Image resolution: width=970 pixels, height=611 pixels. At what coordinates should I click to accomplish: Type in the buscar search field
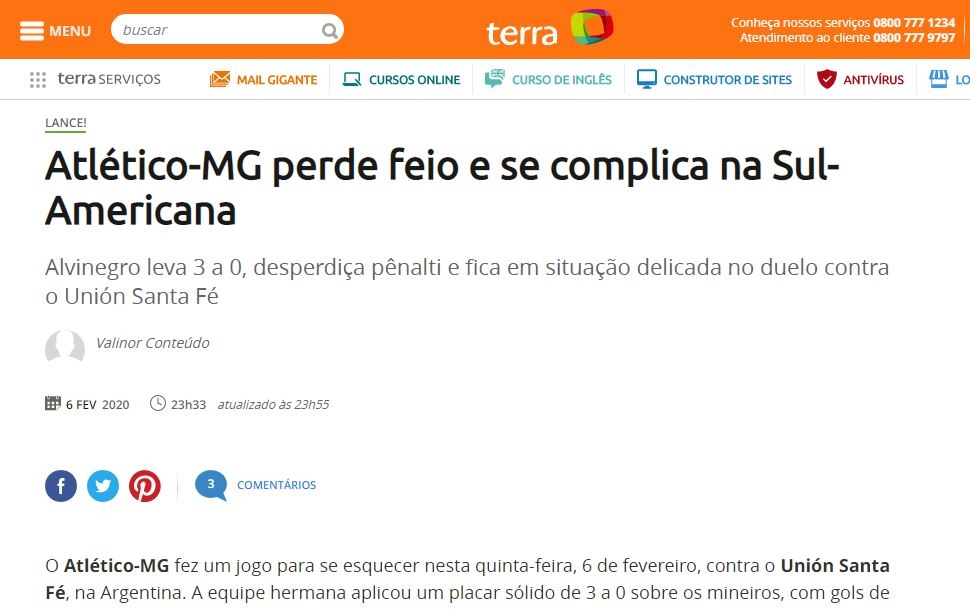point(215,30)
